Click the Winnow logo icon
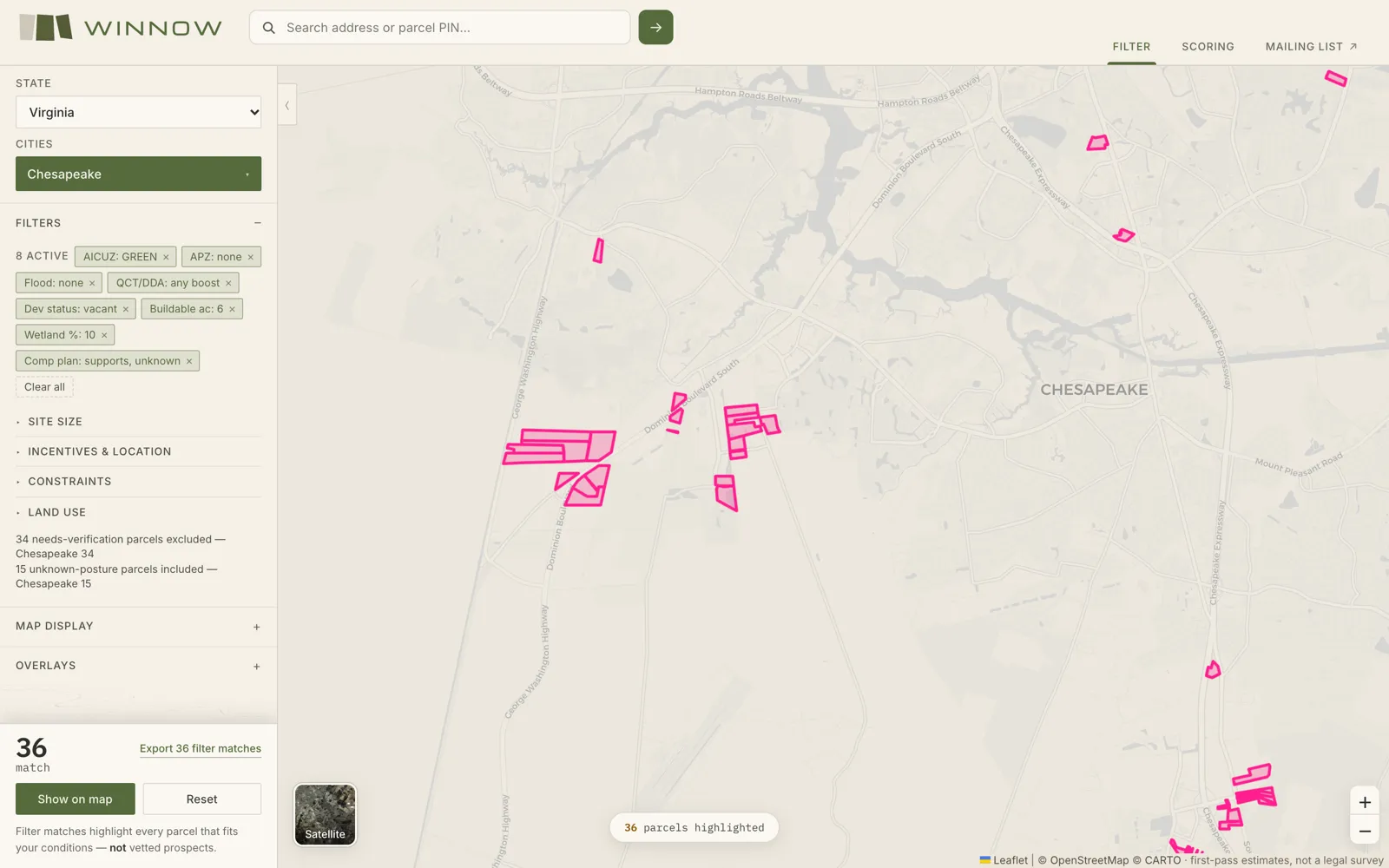Image resolution: width=1389 pixels, height=868 pixels. 45,28
